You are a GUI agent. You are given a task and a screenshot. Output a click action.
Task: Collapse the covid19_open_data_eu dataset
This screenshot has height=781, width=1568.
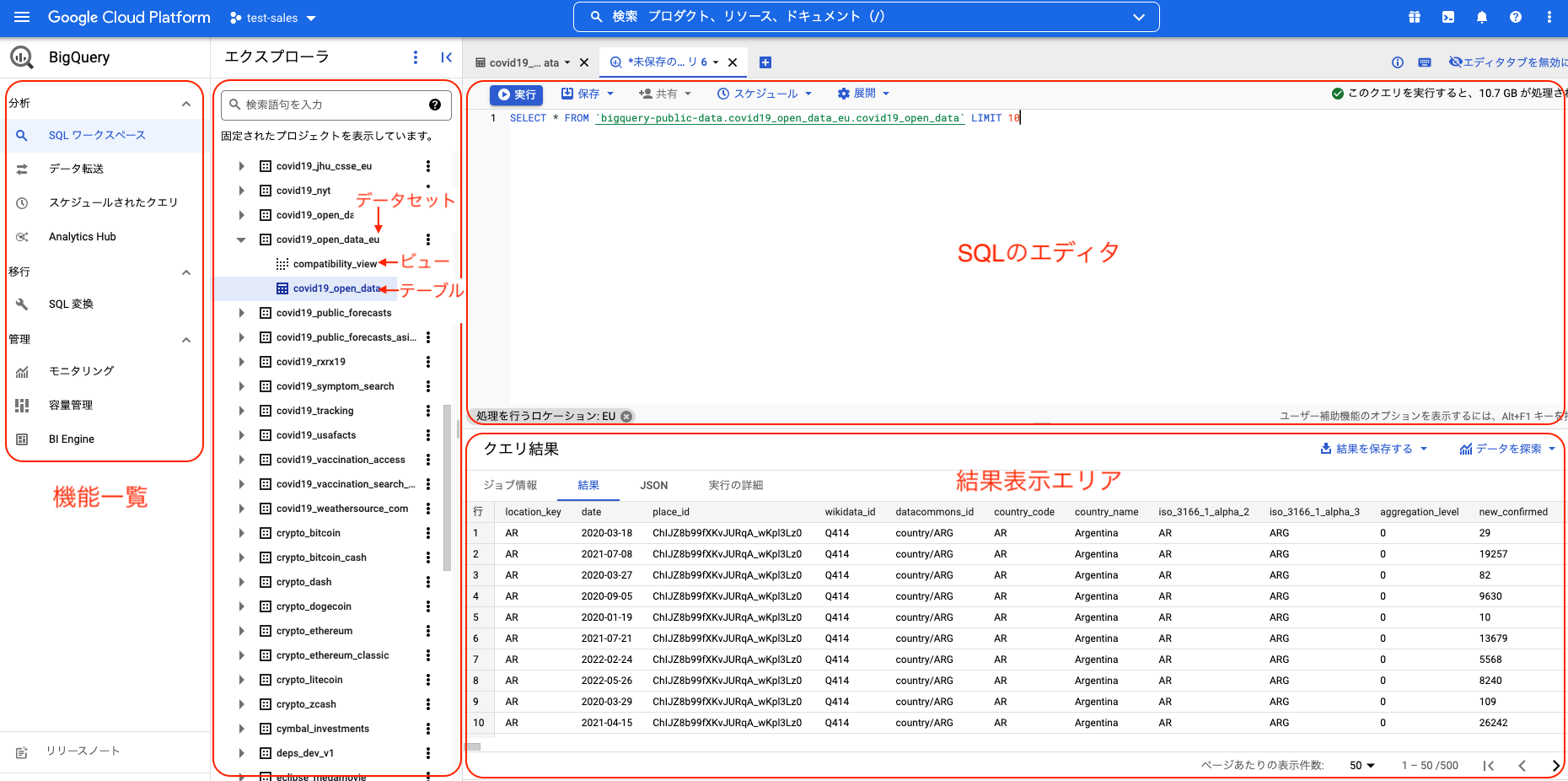[242, 240]
